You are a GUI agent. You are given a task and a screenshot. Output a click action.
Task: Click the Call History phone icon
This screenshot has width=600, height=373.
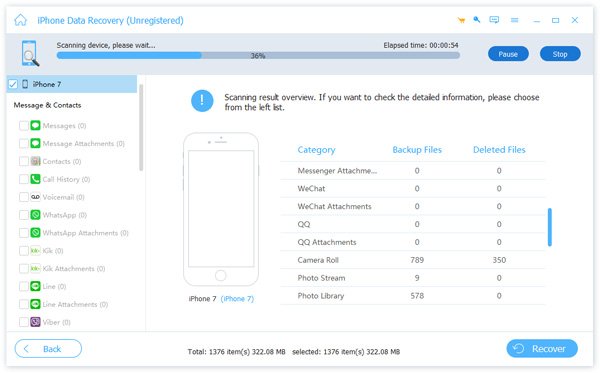(36, 179)
